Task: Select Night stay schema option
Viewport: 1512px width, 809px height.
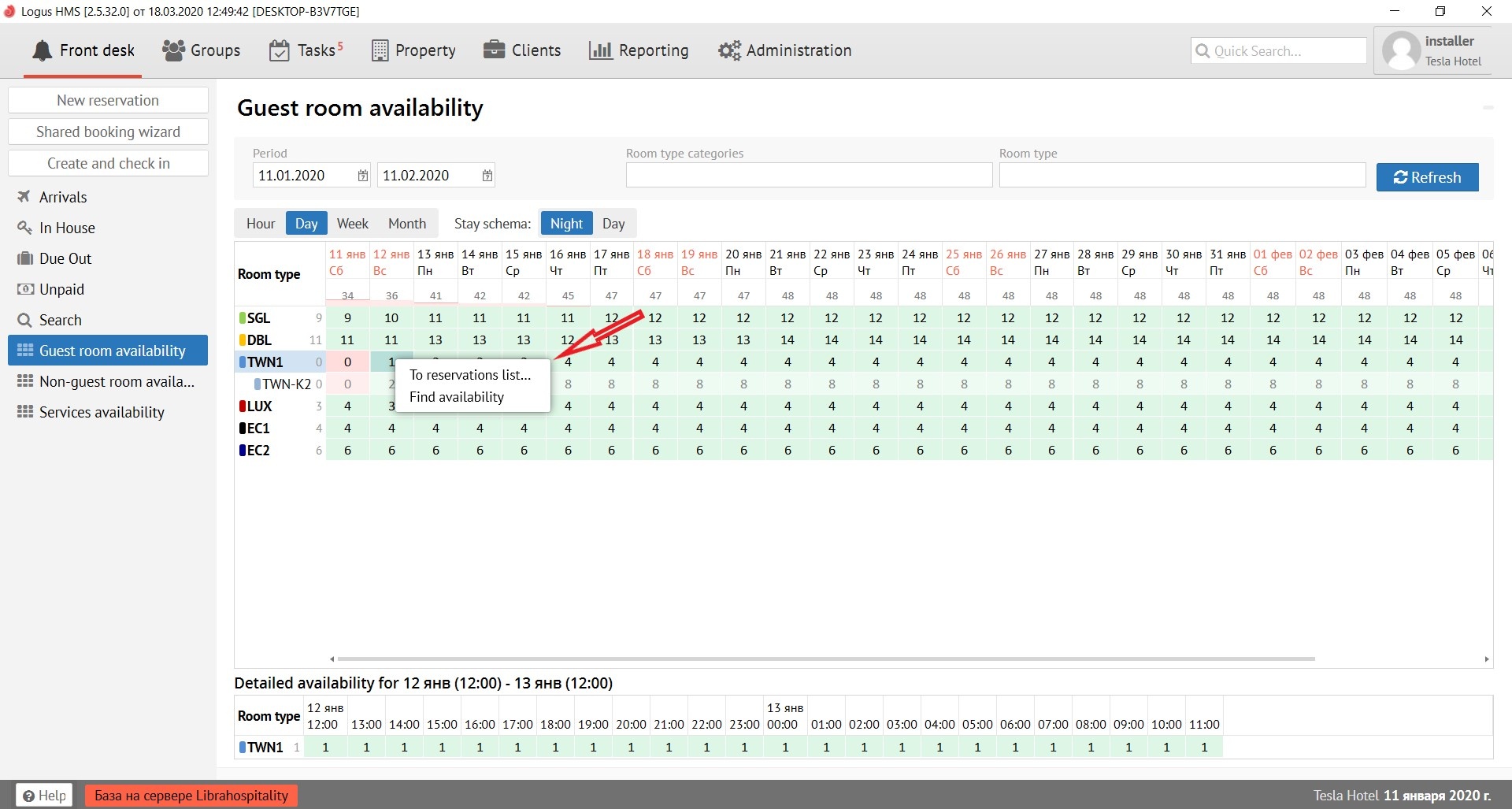Action: tap(566, 224)
